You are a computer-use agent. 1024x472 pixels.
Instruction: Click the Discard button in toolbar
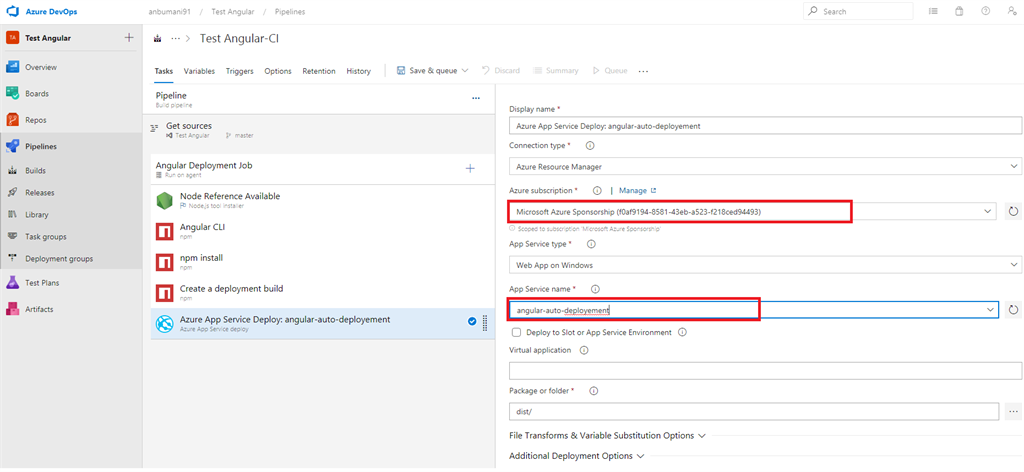pyautogui.click(x=500, y=71)
